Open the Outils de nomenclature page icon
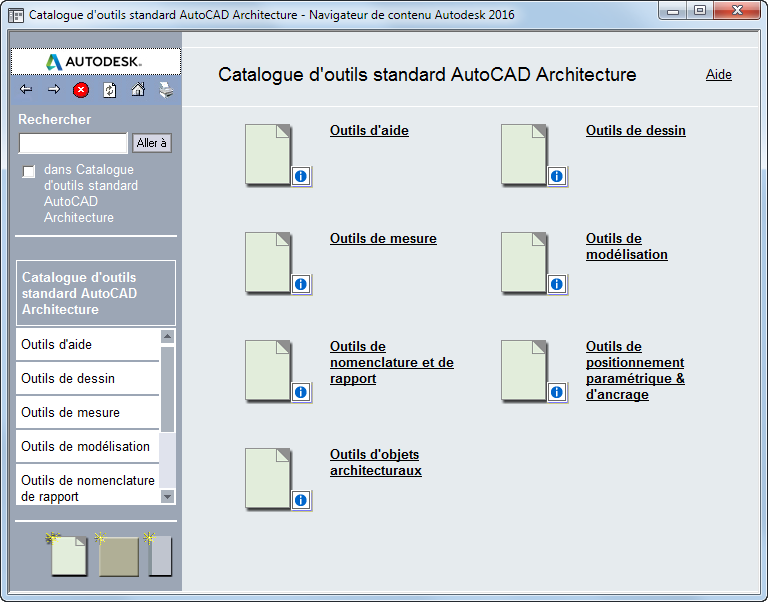The image size is (768, 602). click(x=268, y=370)
